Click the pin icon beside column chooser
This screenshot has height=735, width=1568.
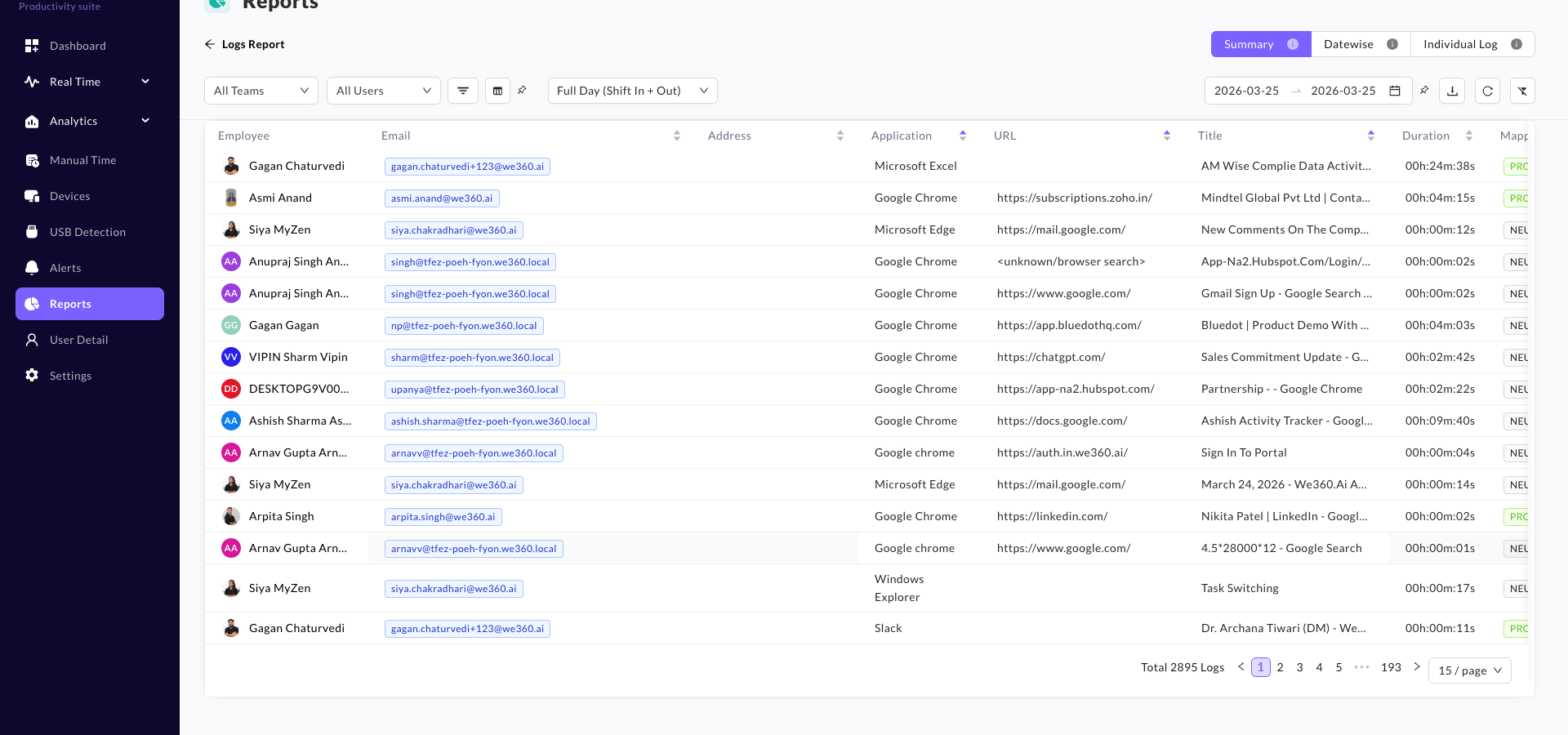coord(523,90)
